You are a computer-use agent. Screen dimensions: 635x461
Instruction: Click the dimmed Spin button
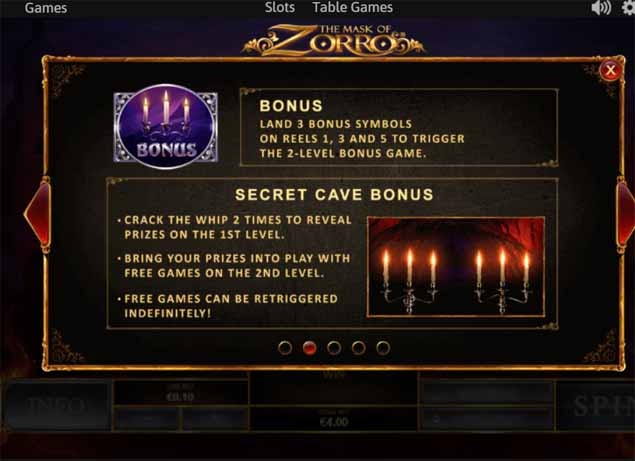(597, 405)
